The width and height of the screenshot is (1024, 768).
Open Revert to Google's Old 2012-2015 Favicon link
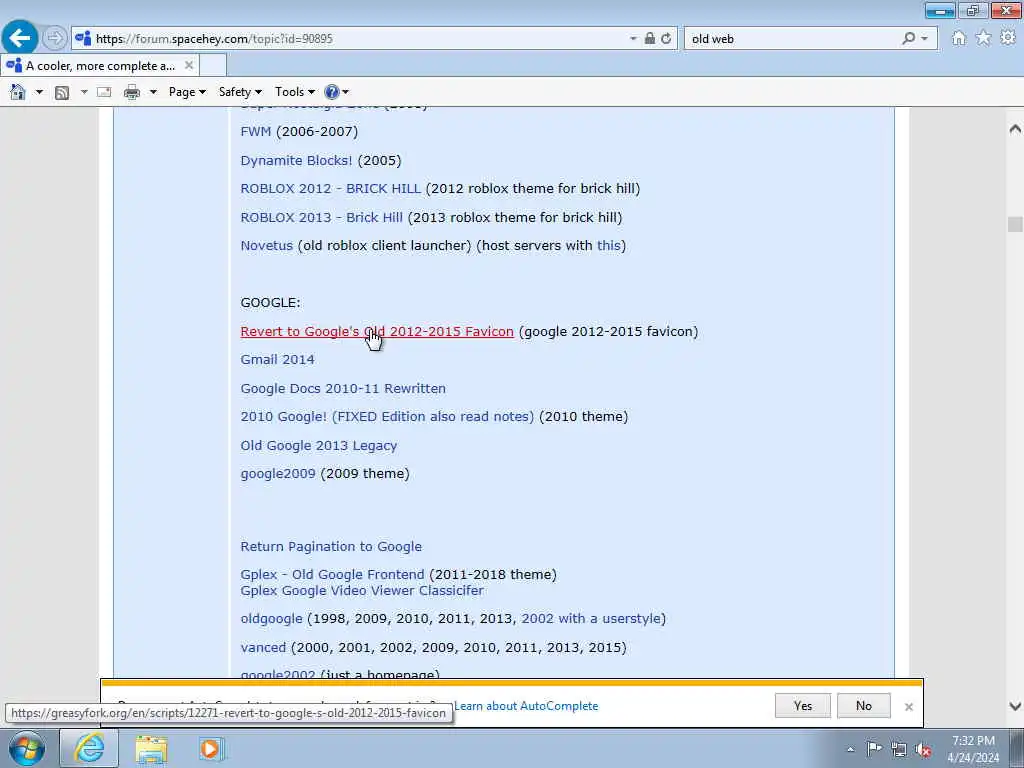click(x=377, y=331)
